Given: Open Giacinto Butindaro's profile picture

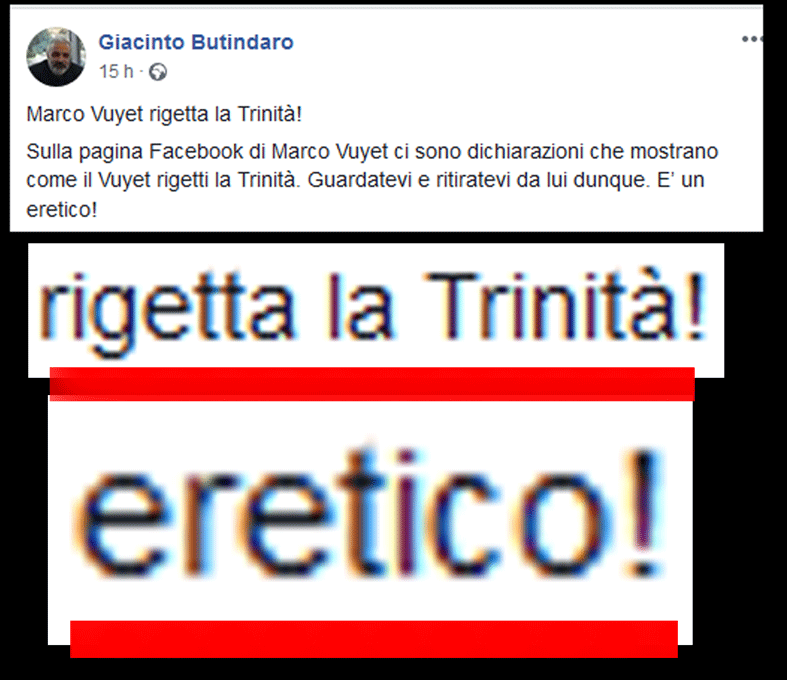Looking at the screenshot, I should (x=56, y=57).
